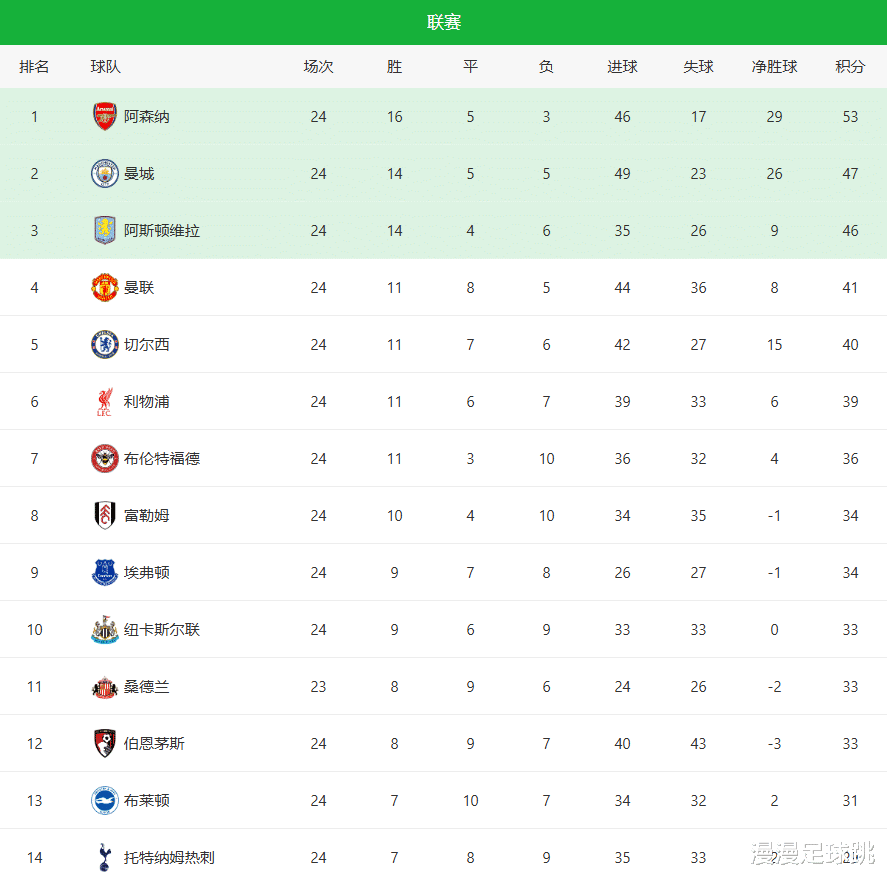The image size is (887, 882).
Task: Click the Newcastle United crest icon
Action: coord(105,630)
